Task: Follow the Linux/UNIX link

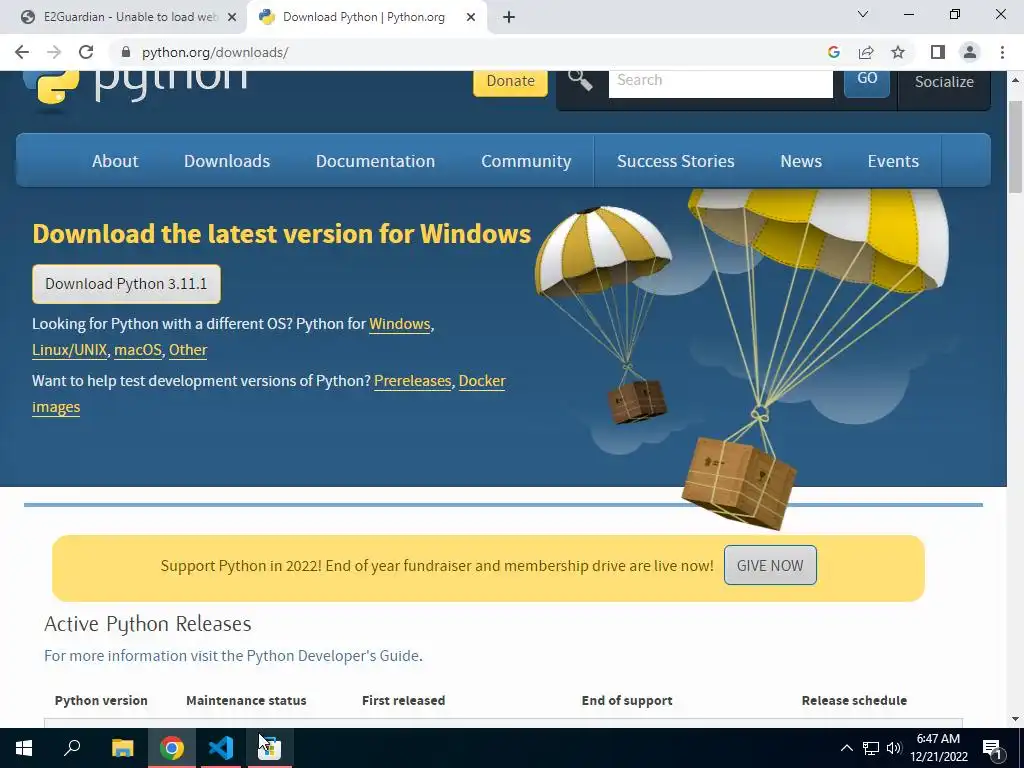Action: pyautogui.click(x=70, y=350)
